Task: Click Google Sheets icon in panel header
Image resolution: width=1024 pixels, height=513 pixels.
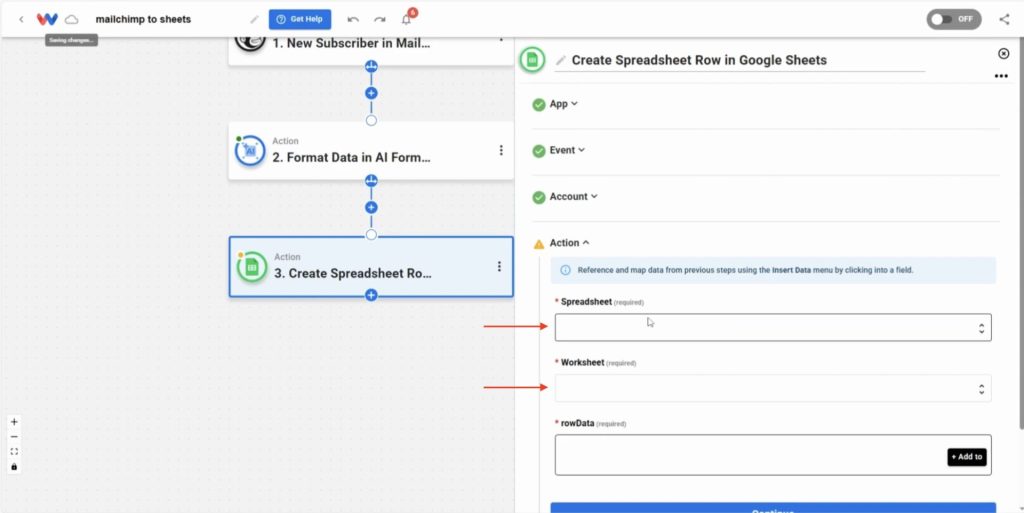Action: point(532,60)
